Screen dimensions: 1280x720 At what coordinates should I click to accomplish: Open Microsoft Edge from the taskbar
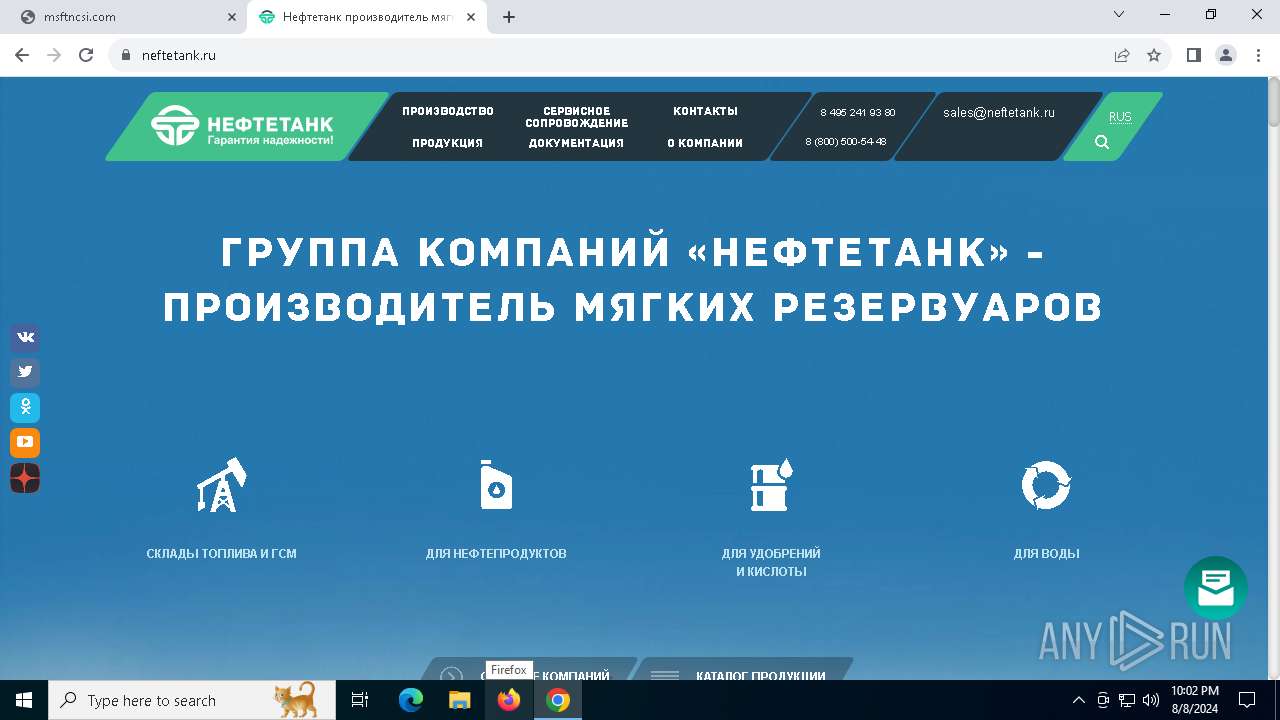[x=411, y=700]
